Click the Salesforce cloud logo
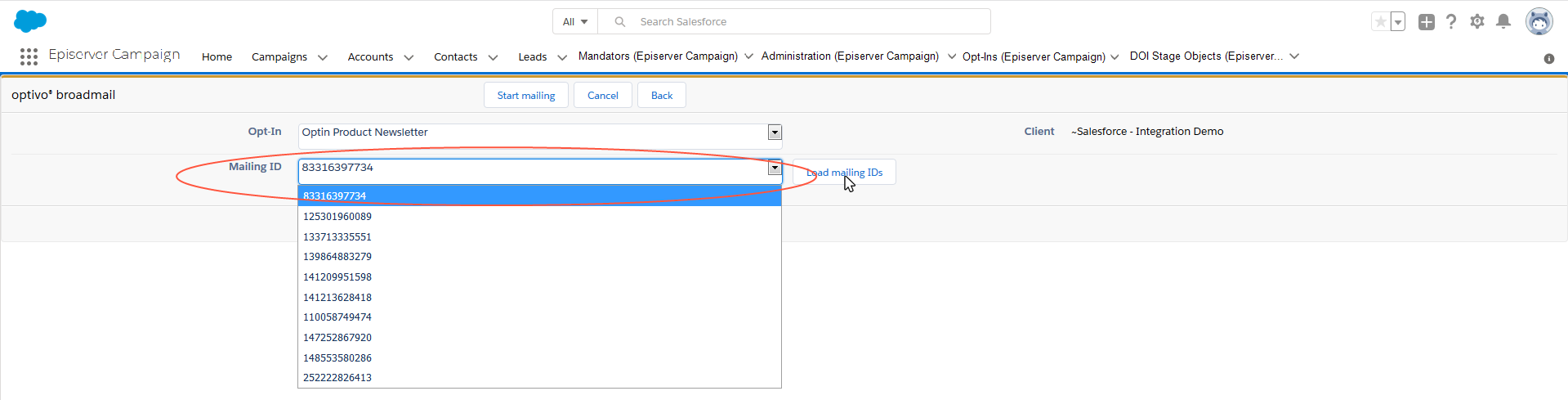Image resolution: width=1568 pixels, height=400 pixels. pos(30,21)
